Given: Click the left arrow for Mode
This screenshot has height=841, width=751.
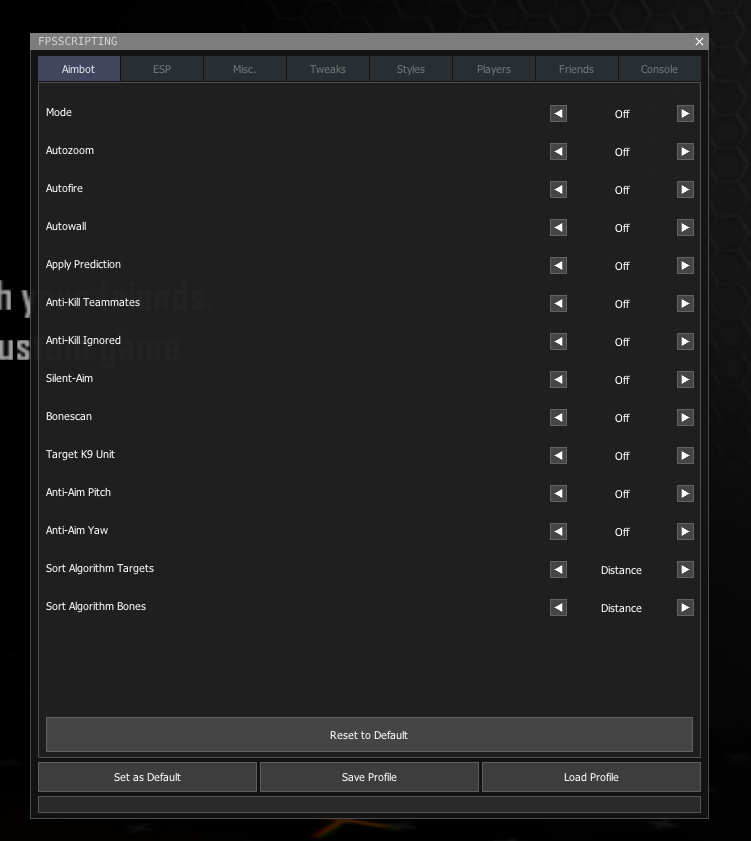Looking at the screenshot, I should (x=558, y=114).
